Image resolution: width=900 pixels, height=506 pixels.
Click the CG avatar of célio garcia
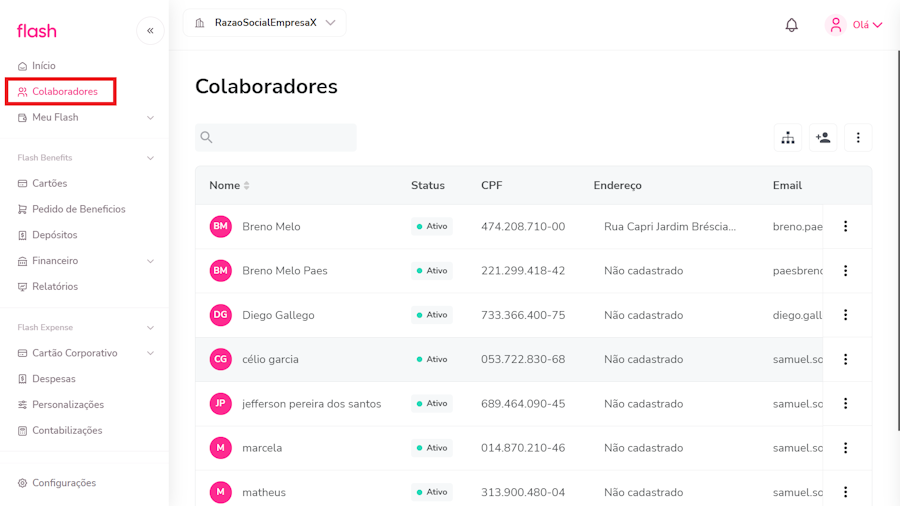tap(220, 359)
